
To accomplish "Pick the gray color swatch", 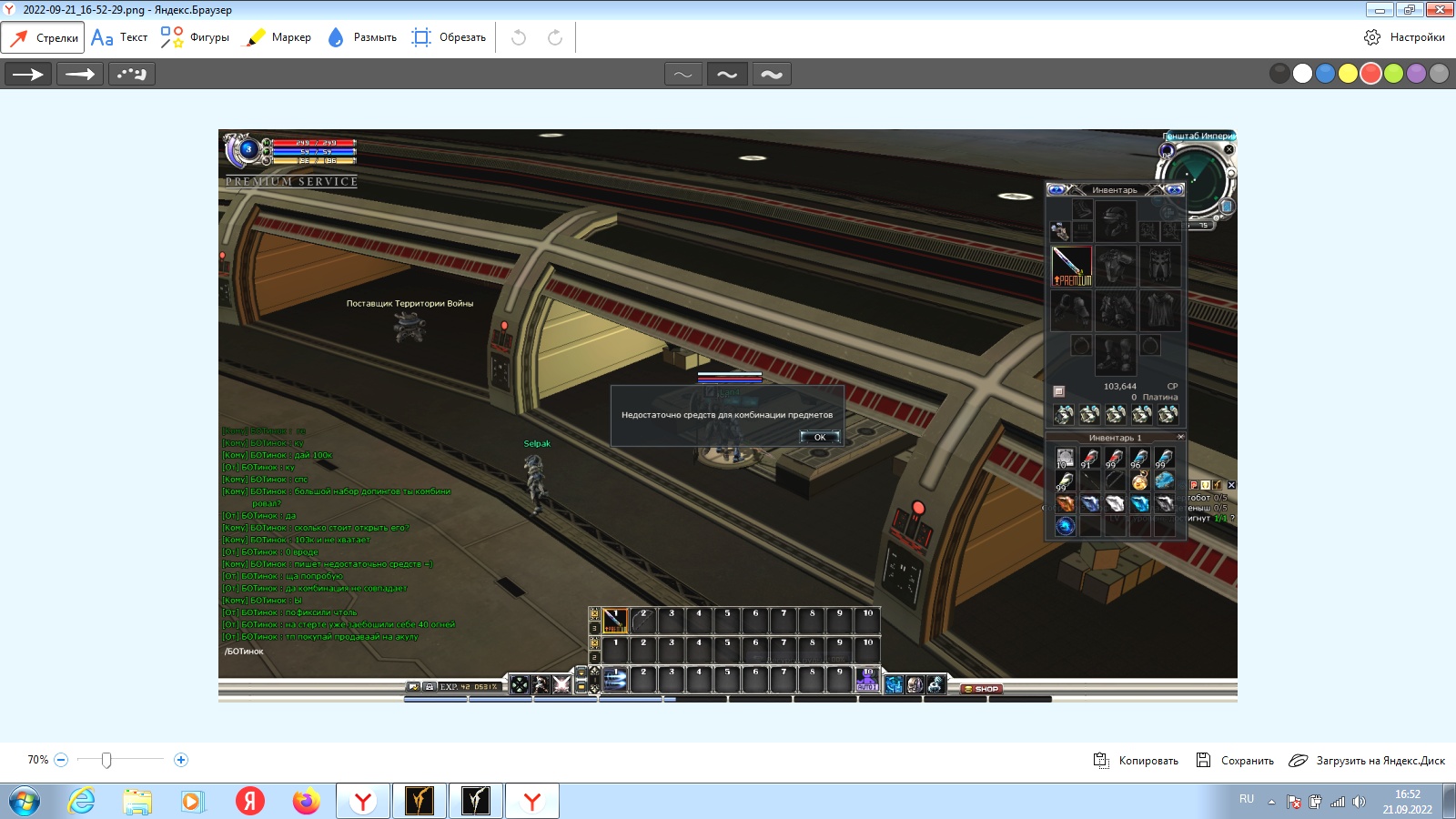I will pos(1439,74).
